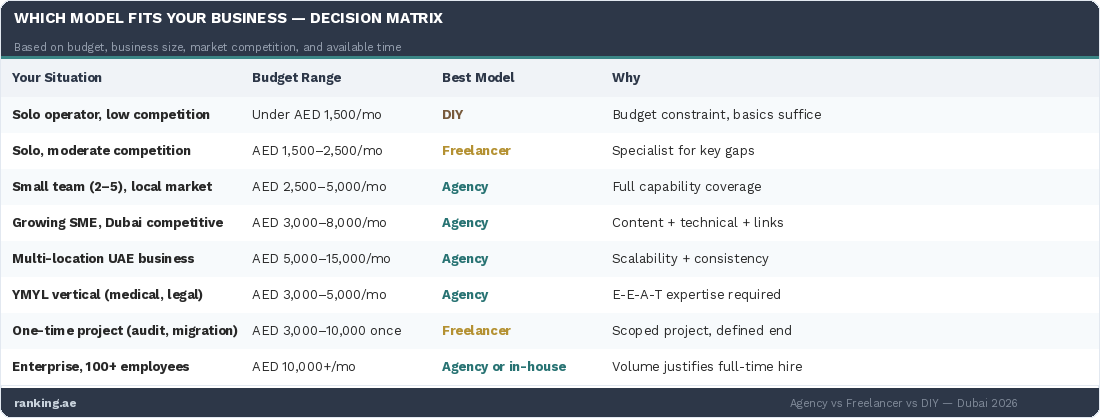Click 'YMYL vertical (medical, legal)' row title
The image size is (1100, 418).
pyautogui.click(x=107, y=295)
